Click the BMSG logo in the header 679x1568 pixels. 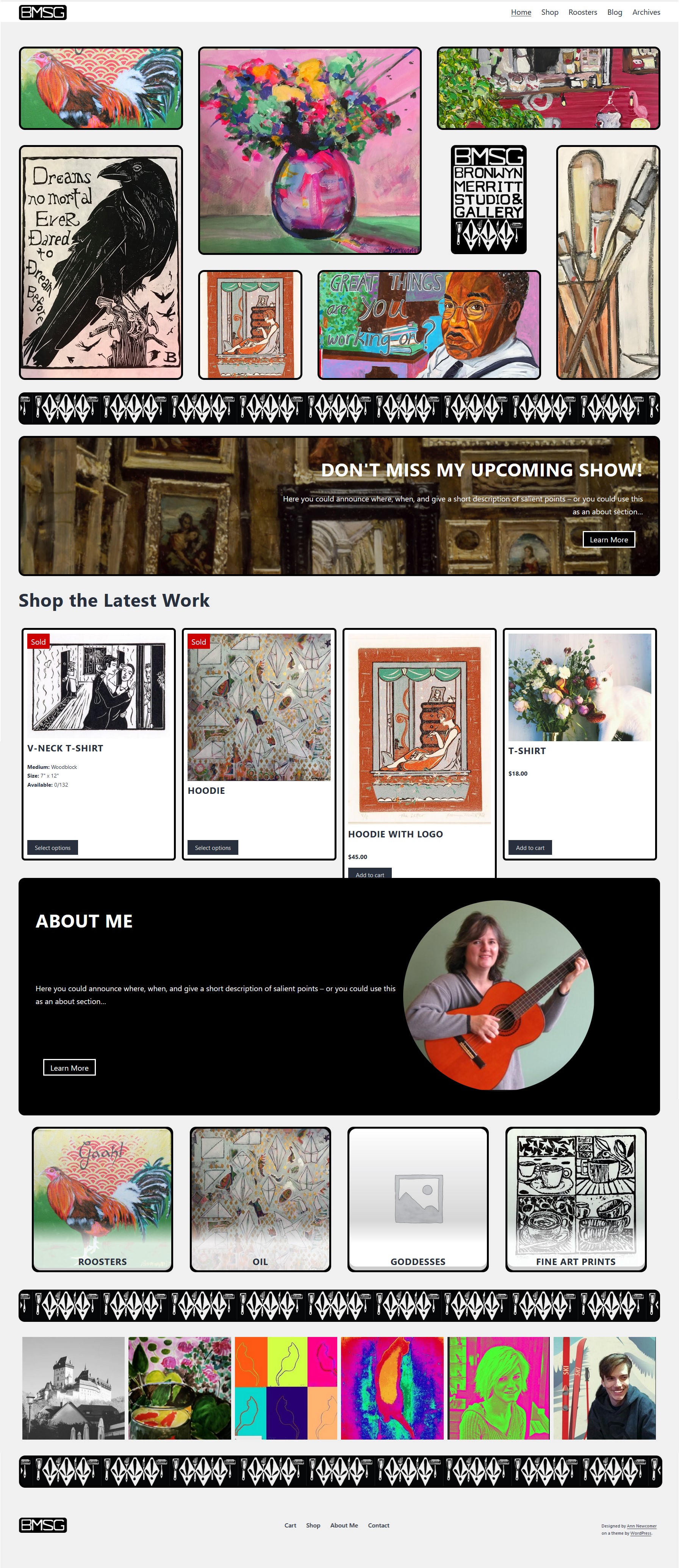coord(43,12)
